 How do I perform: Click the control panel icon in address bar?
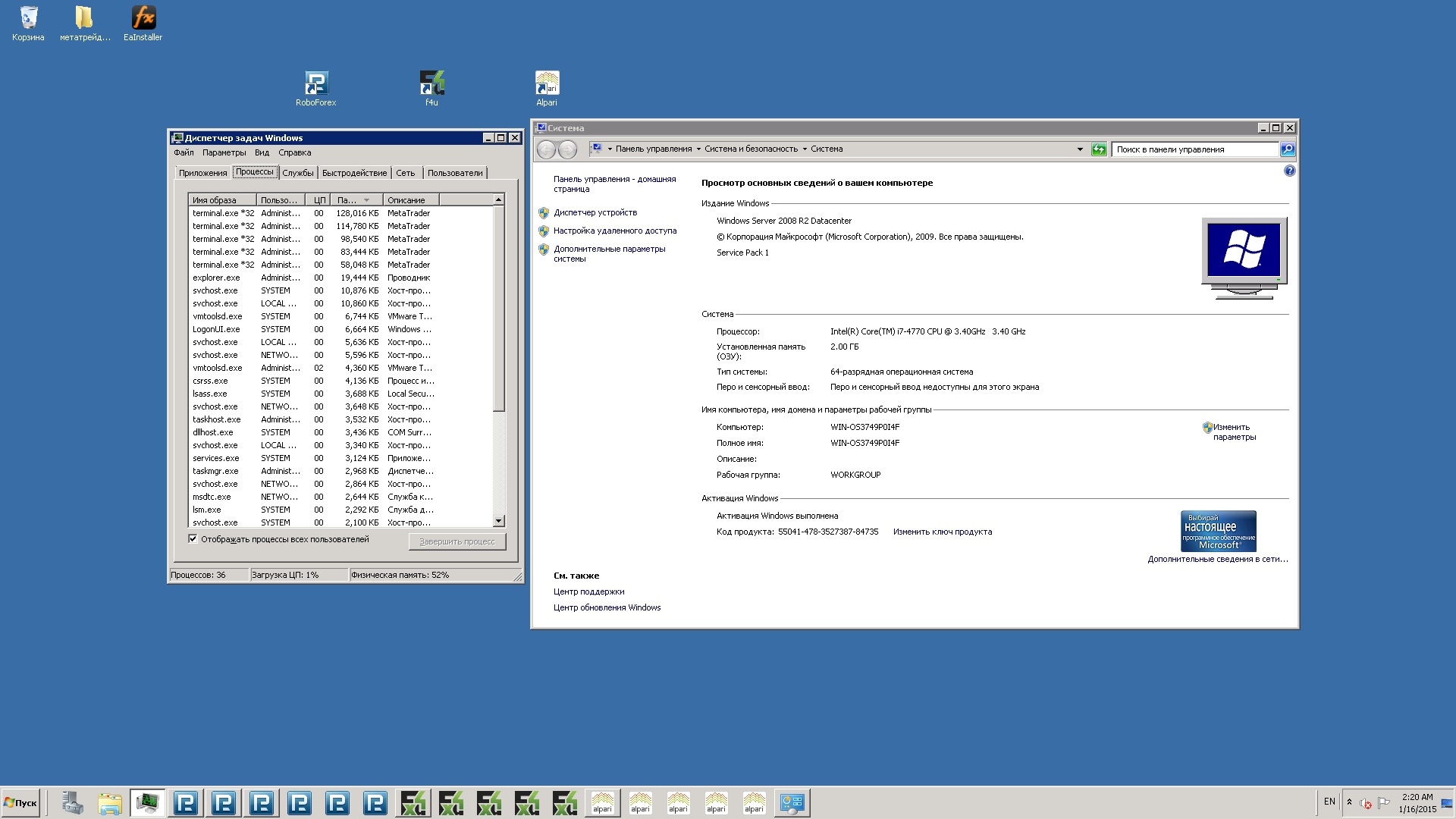pos(597,149)
